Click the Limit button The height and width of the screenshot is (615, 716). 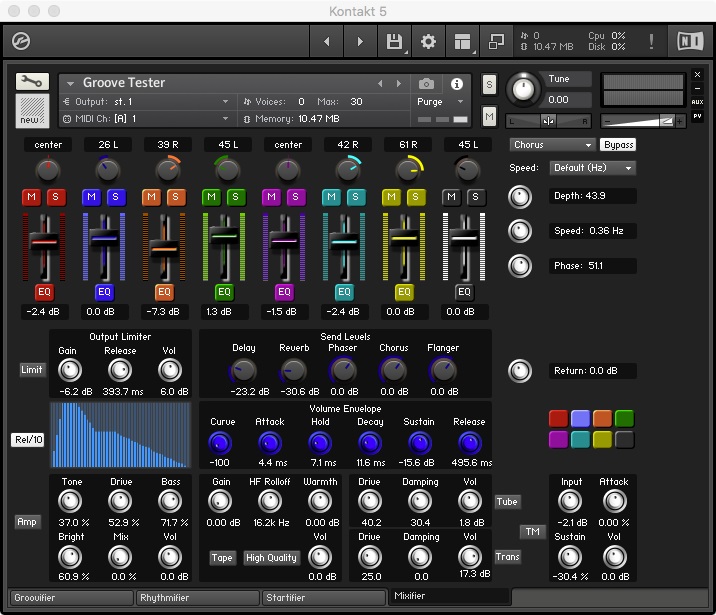pos(32,370)
